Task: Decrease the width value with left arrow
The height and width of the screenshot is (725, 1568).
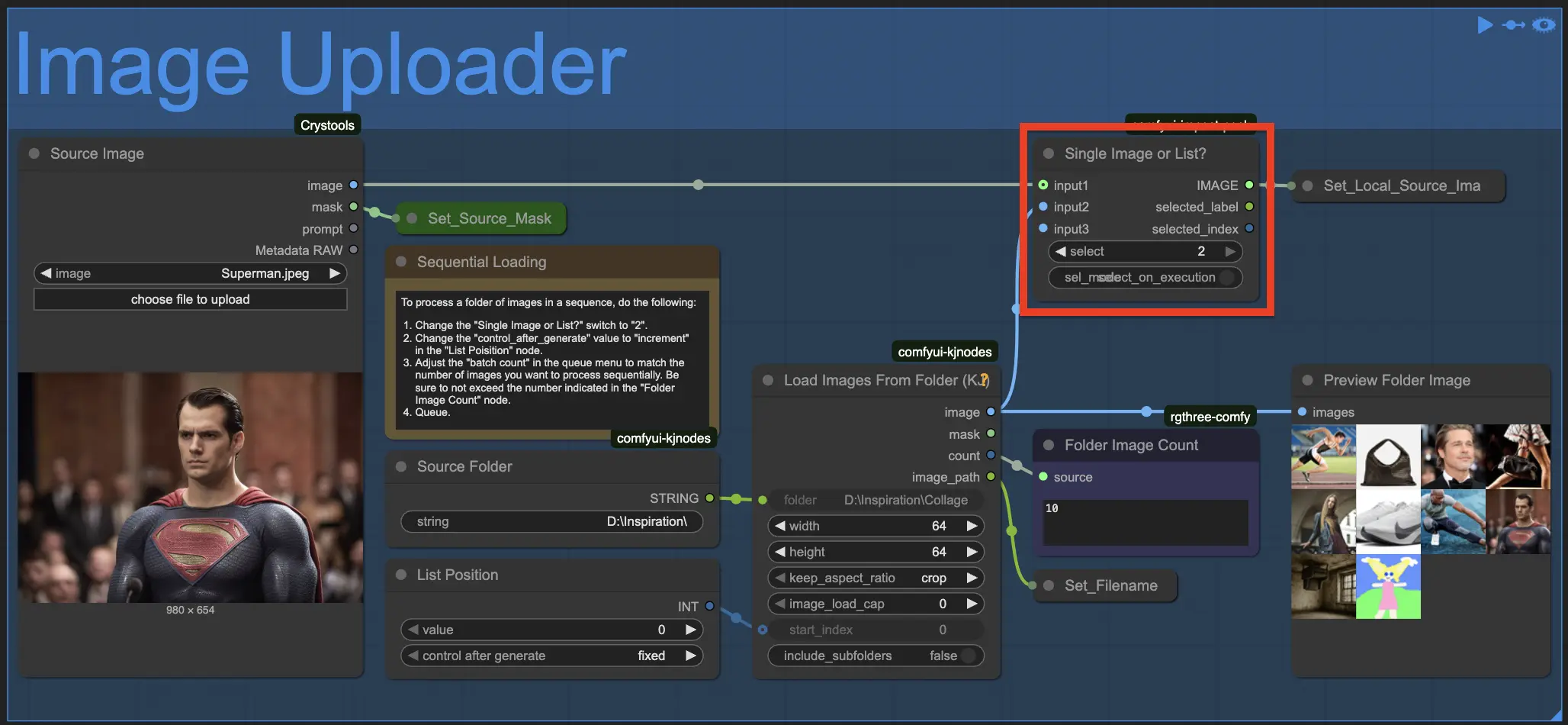Action: (779, 526)
